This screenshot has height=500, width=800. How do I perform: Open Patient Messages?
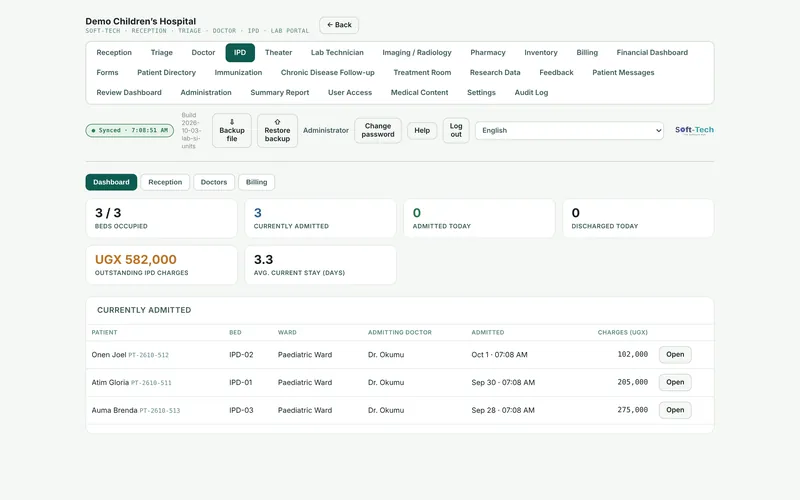(623, 72)
